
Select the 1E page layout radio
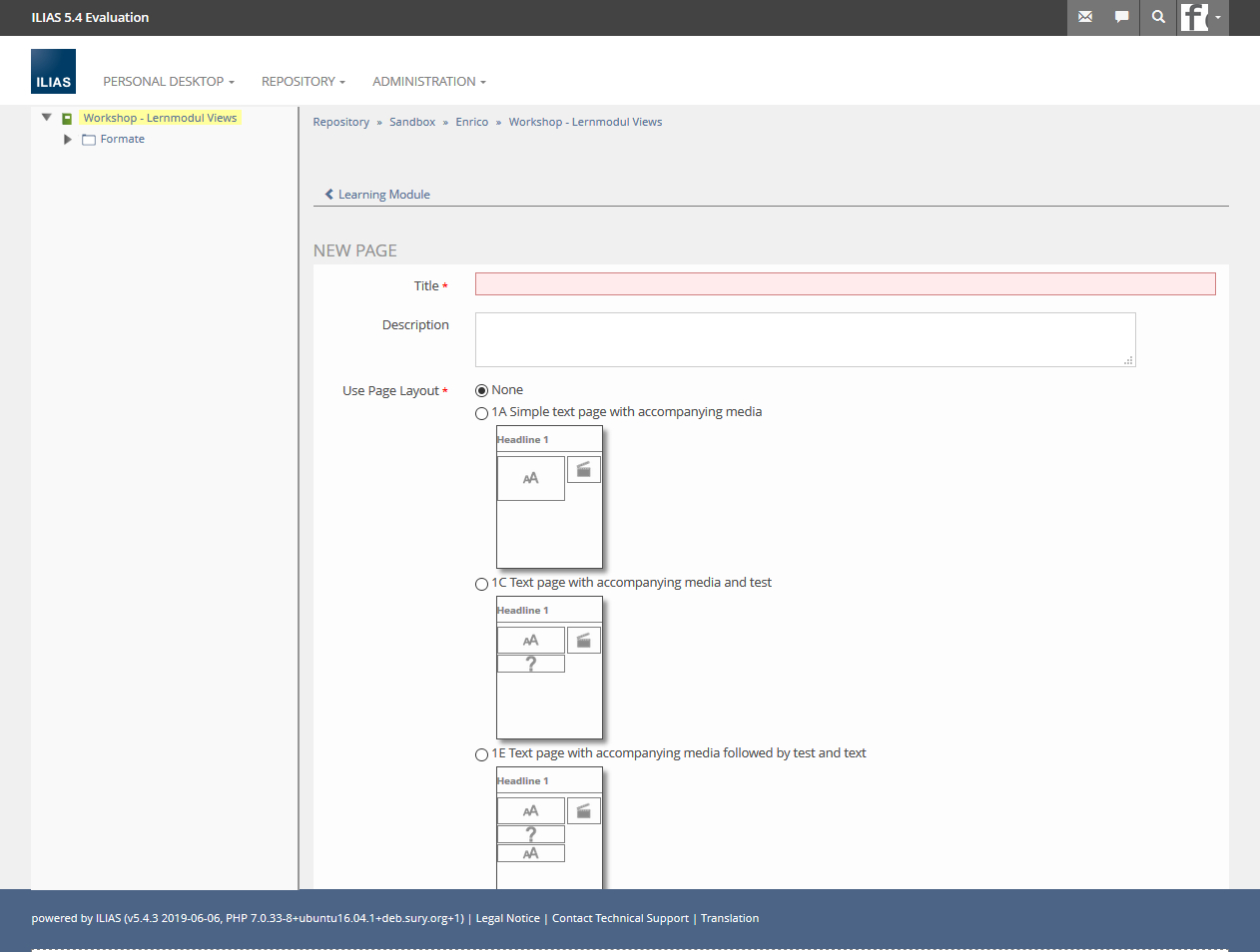[x=482, y=754]
